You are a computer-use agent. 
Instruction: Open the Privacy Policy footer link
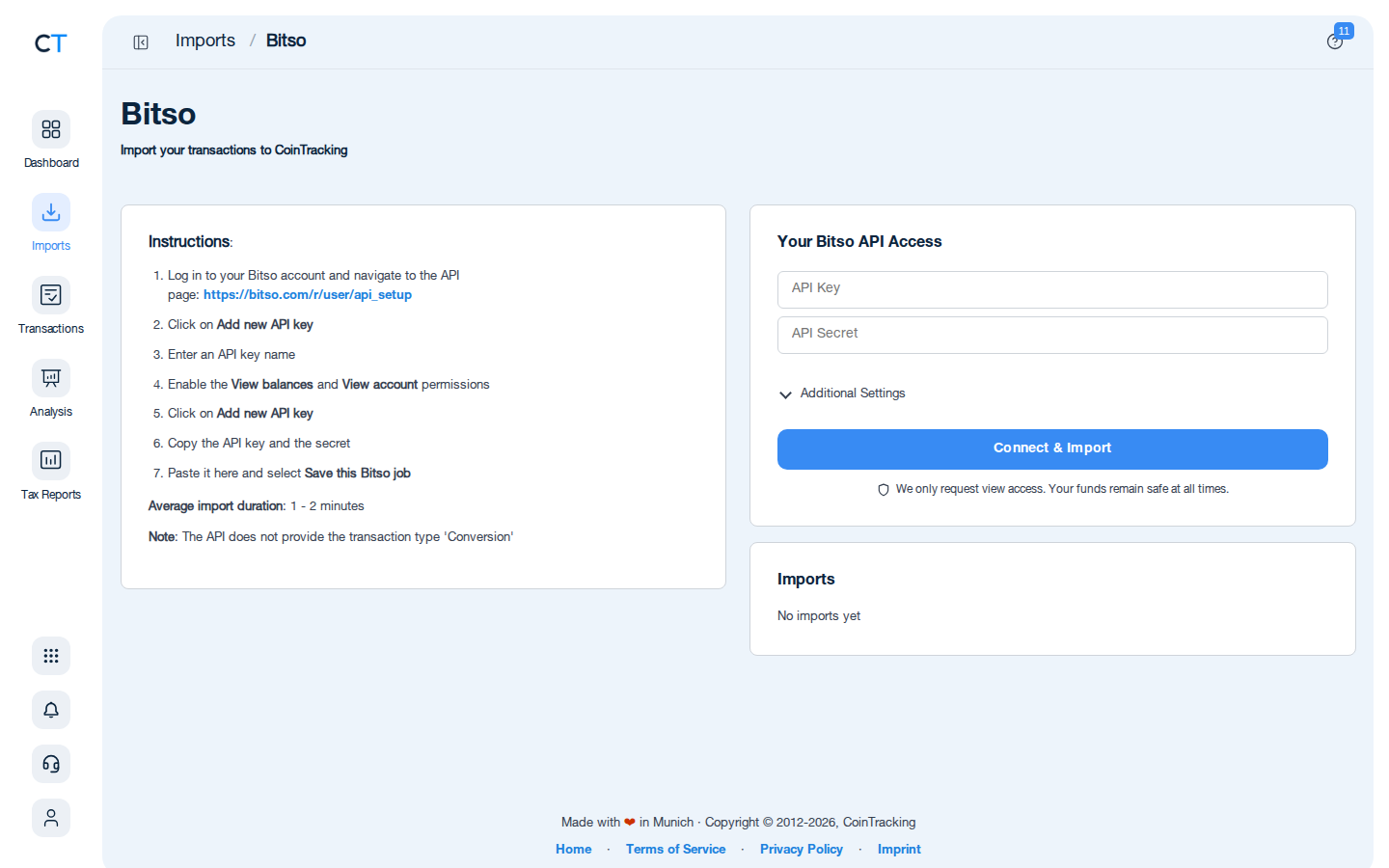[802, 849]
